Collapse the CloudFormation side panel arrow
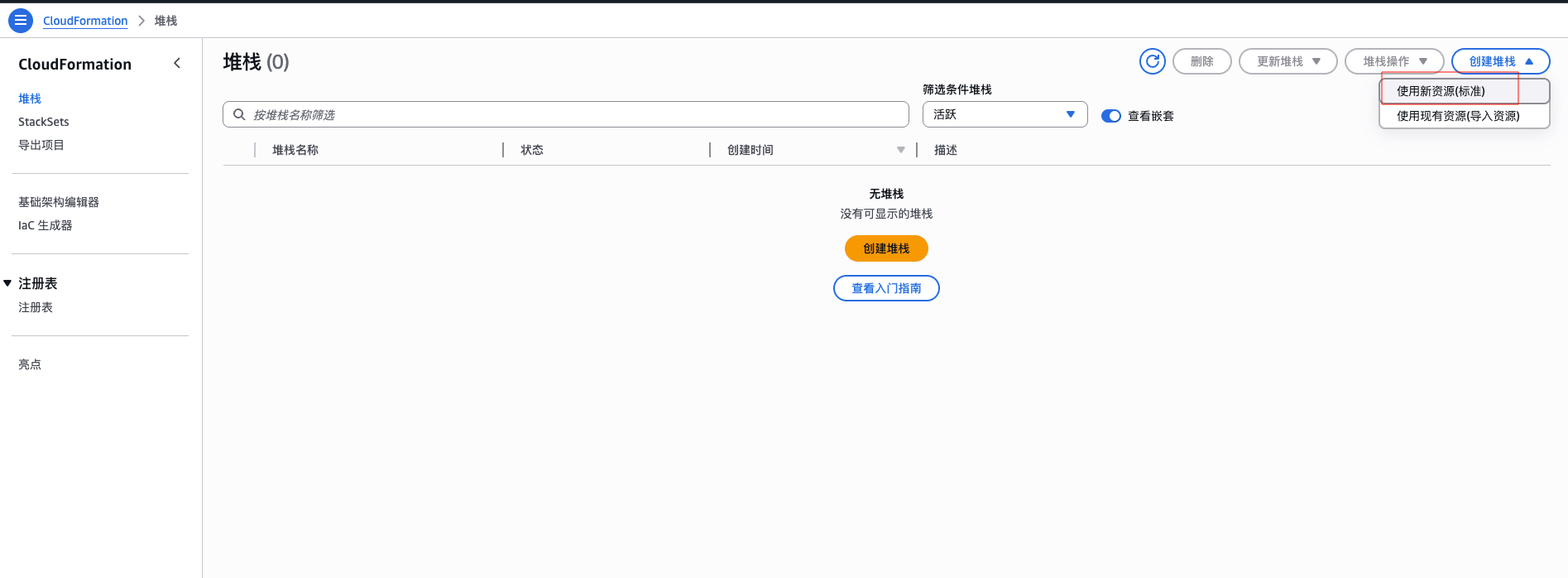The image size is (1568, 578). pos(177,63)
